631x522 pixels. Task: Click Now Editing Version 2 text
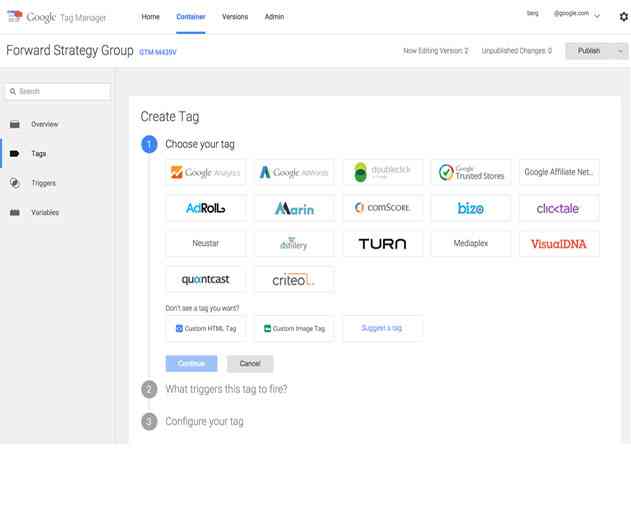point(436,51)
